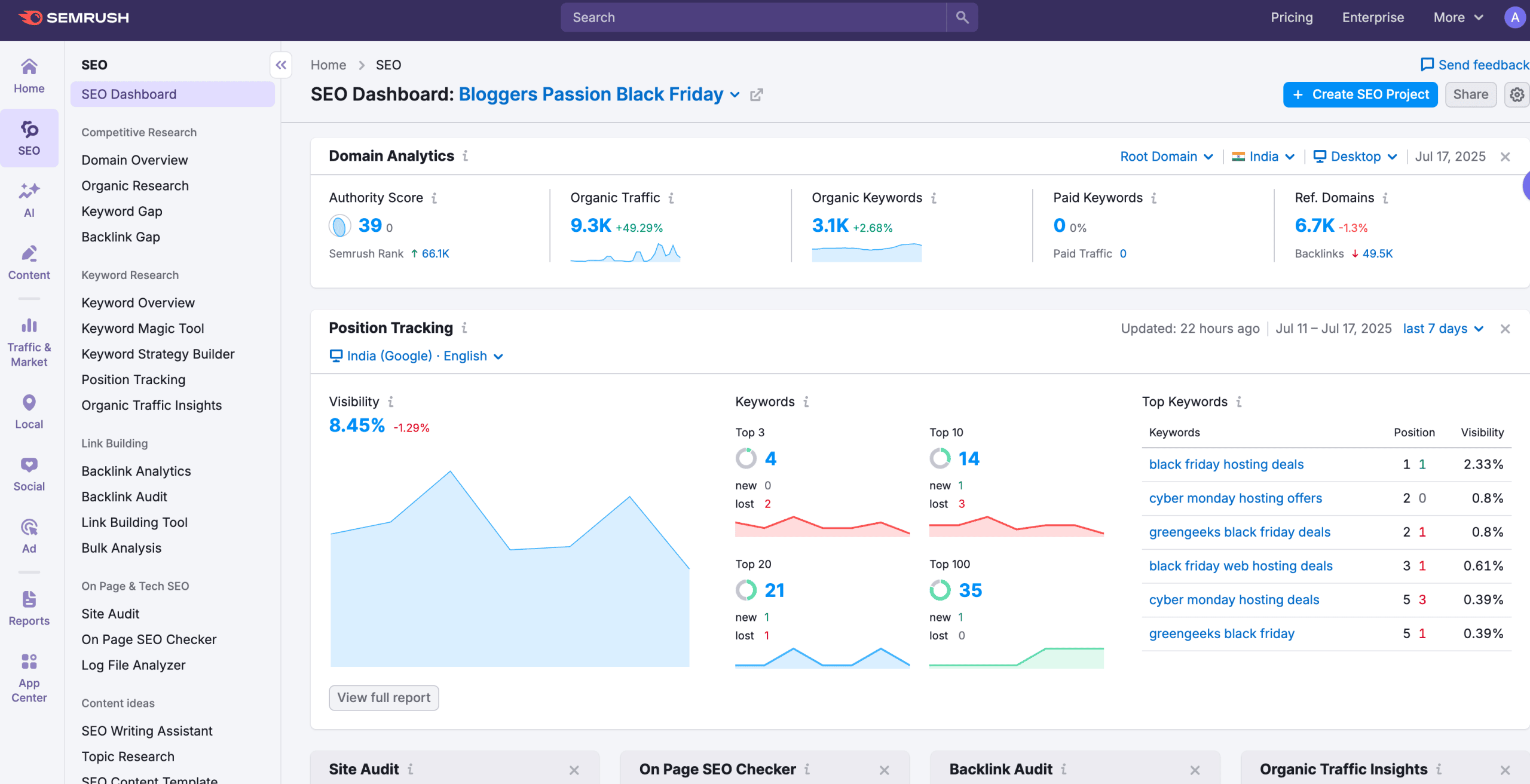Screen dimensions: 1530x784
Task: Open Keyword Magic Tool
Action: tap(143, 329)
